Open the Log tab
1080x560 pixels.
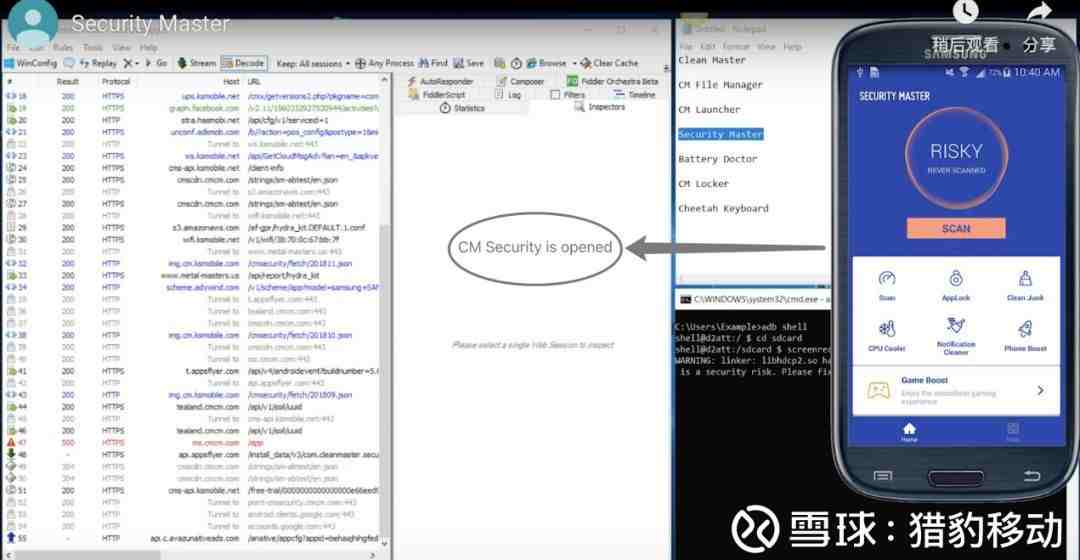(508, 95)
